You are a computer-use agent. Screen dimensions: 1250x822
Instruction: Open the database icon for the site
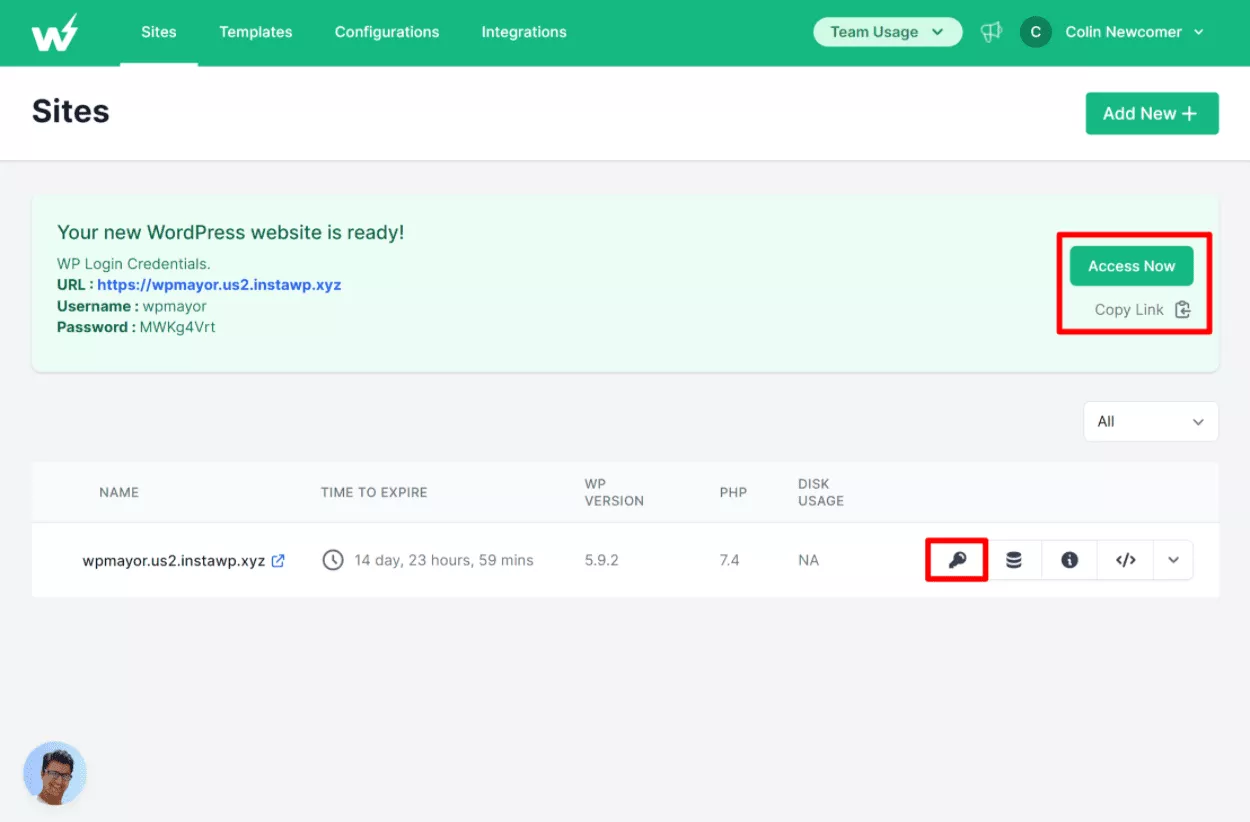1014,560
